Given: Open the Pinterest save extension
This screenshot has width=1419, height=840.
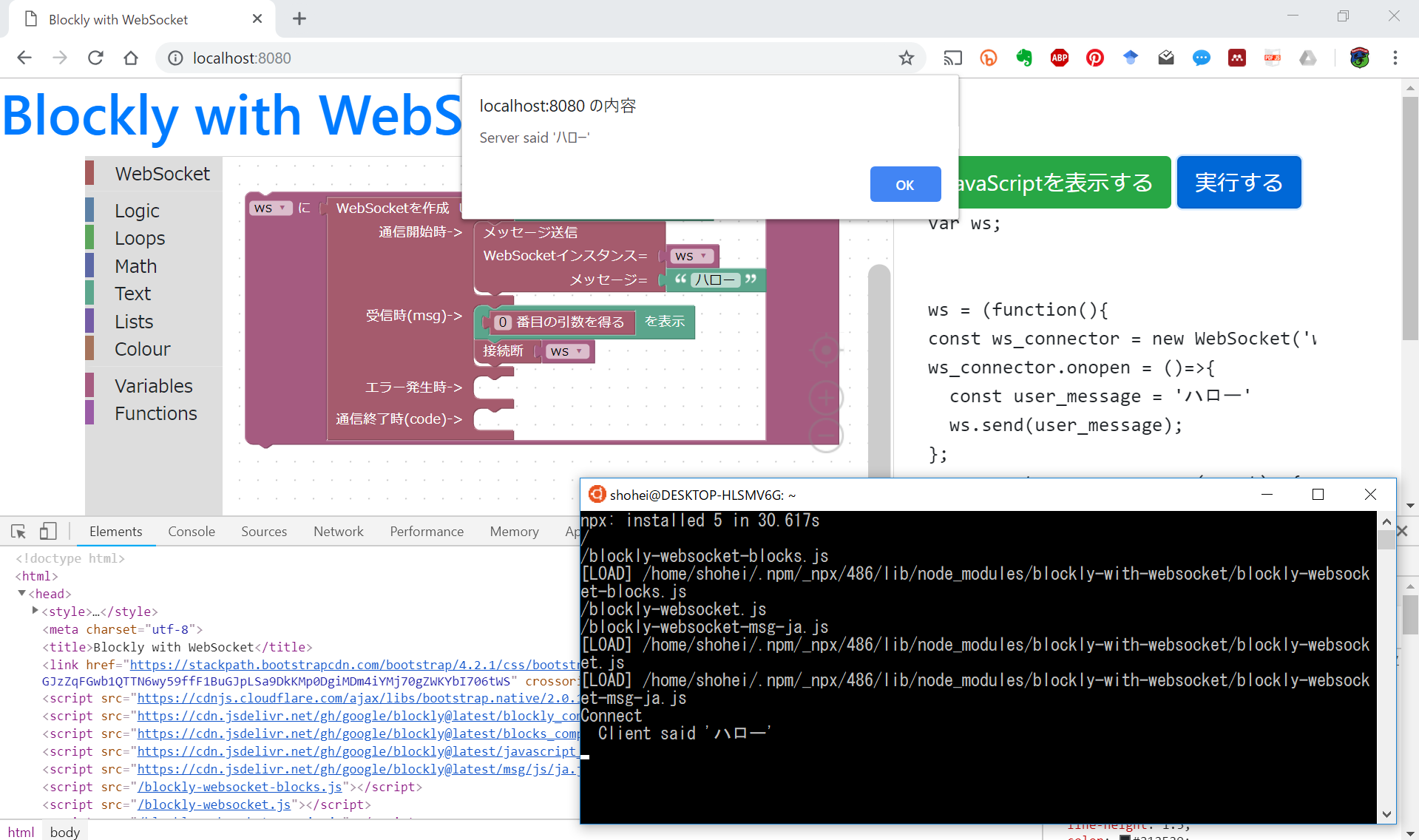Looking at the screenshot, I should pos(1095,58).
